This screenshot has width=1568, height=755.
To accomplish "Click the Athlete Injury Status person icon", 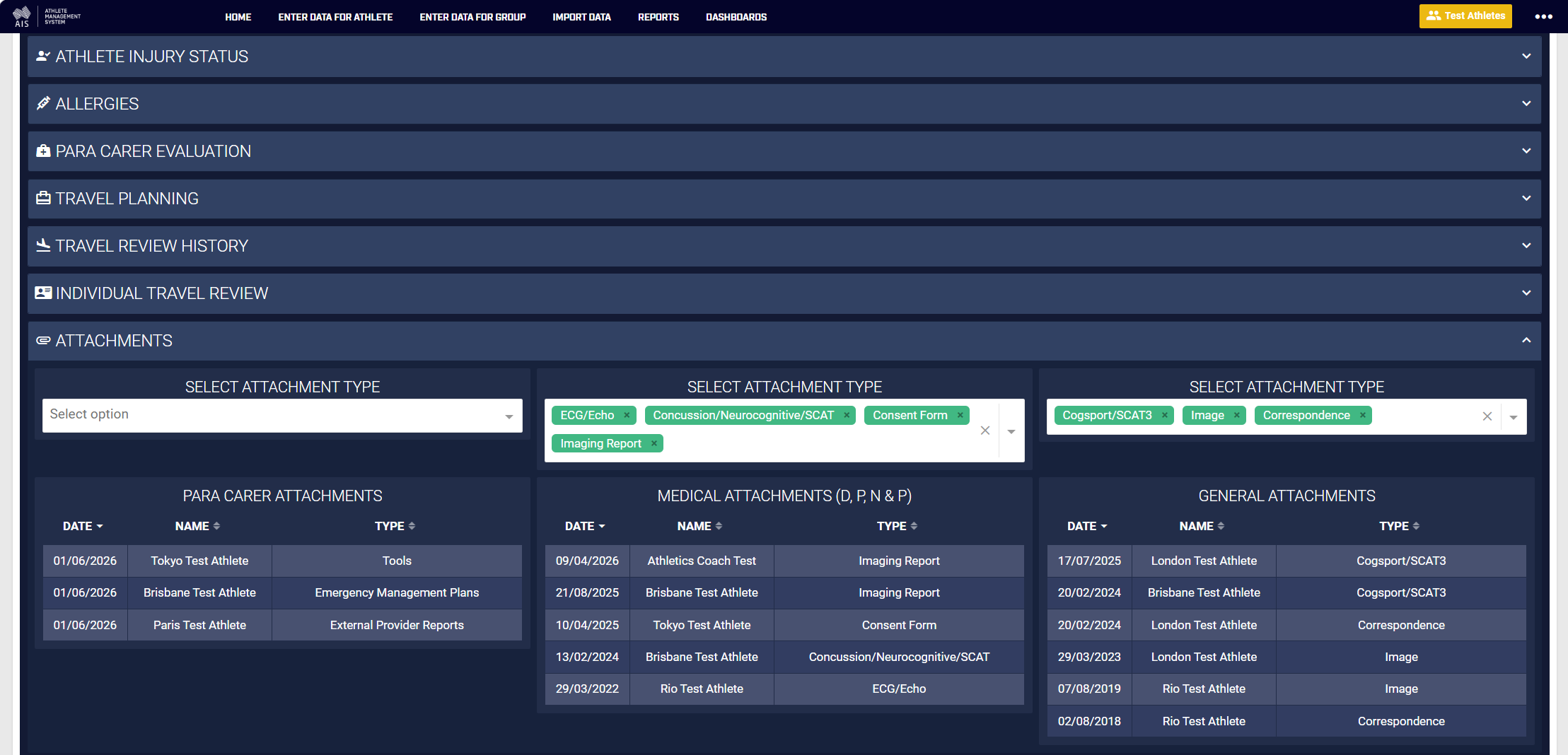I will (x=43, y=56).
